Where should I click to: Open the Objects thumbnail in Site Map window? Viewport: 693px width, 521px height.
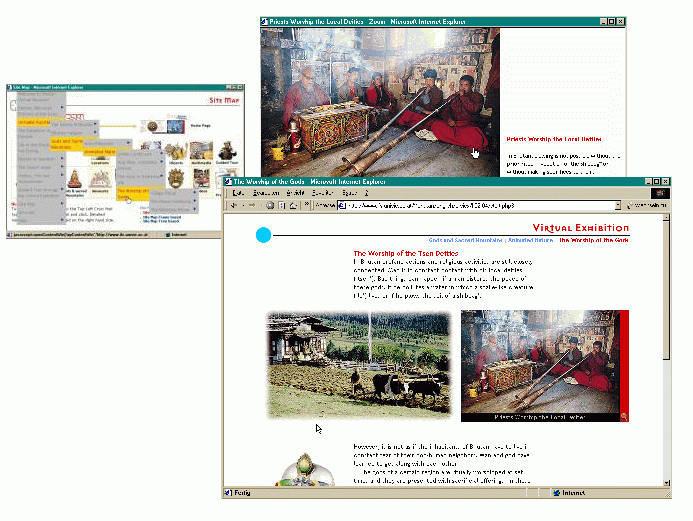[175, 152]
